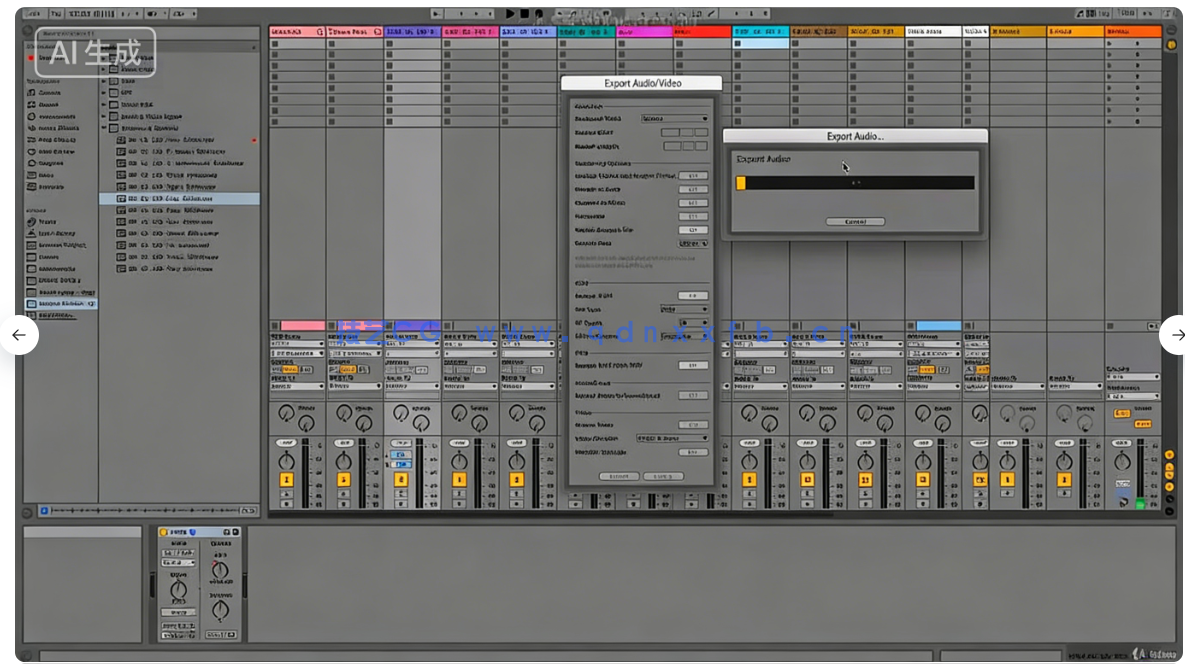Viewport: 1185px width, 666px height.
Task: Collapse the expanded sample pack folder in the browser
Action: click(x=104, y=128)
